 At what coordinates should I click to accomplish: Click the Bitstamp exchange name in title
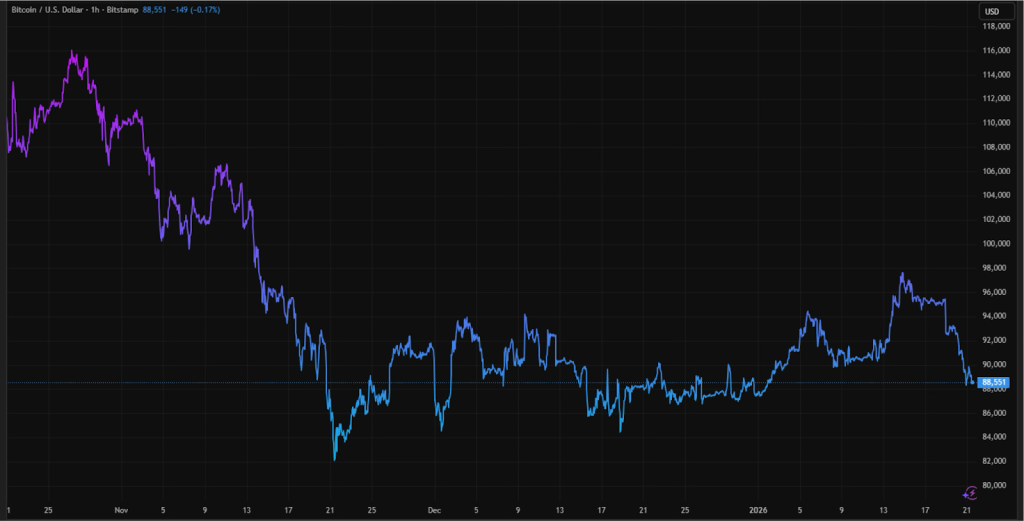(x=122, y=10)
